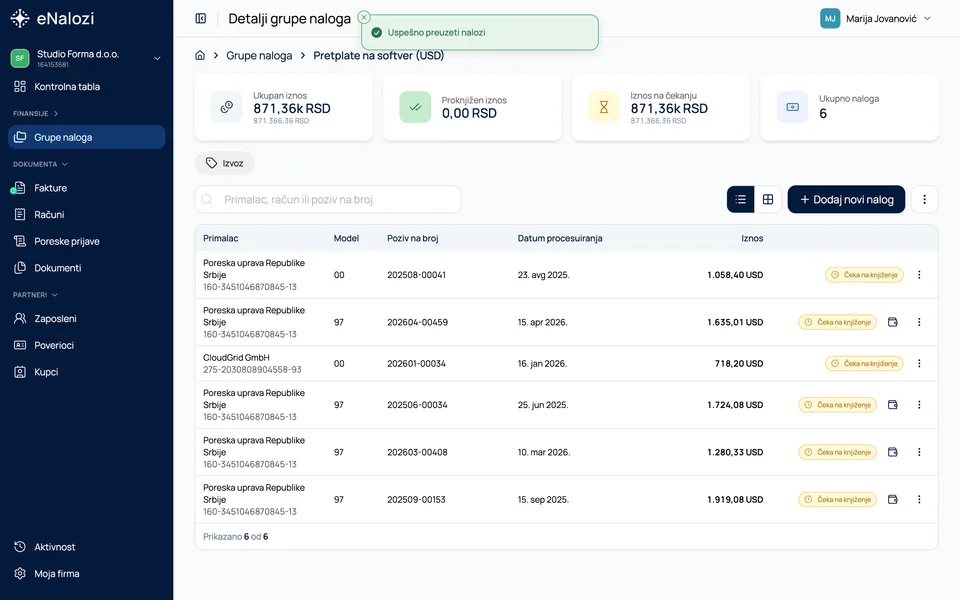This screenshot has height=600, width=960.
Task: Collapse the sidebar panel toggle icon
Action: [x=201, y=18]
